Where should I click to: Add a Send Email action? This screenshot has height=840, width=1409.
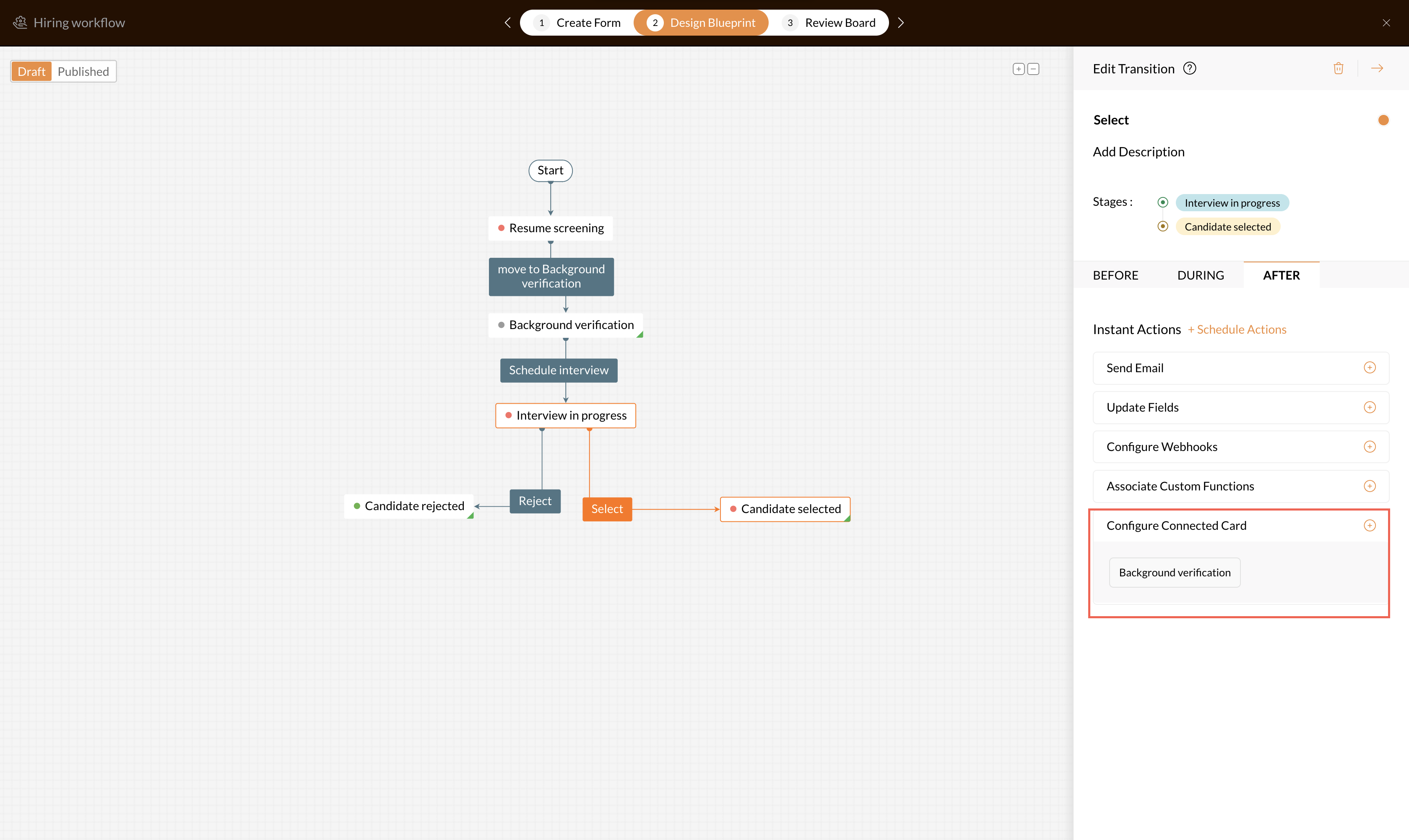click(1369, 368)
